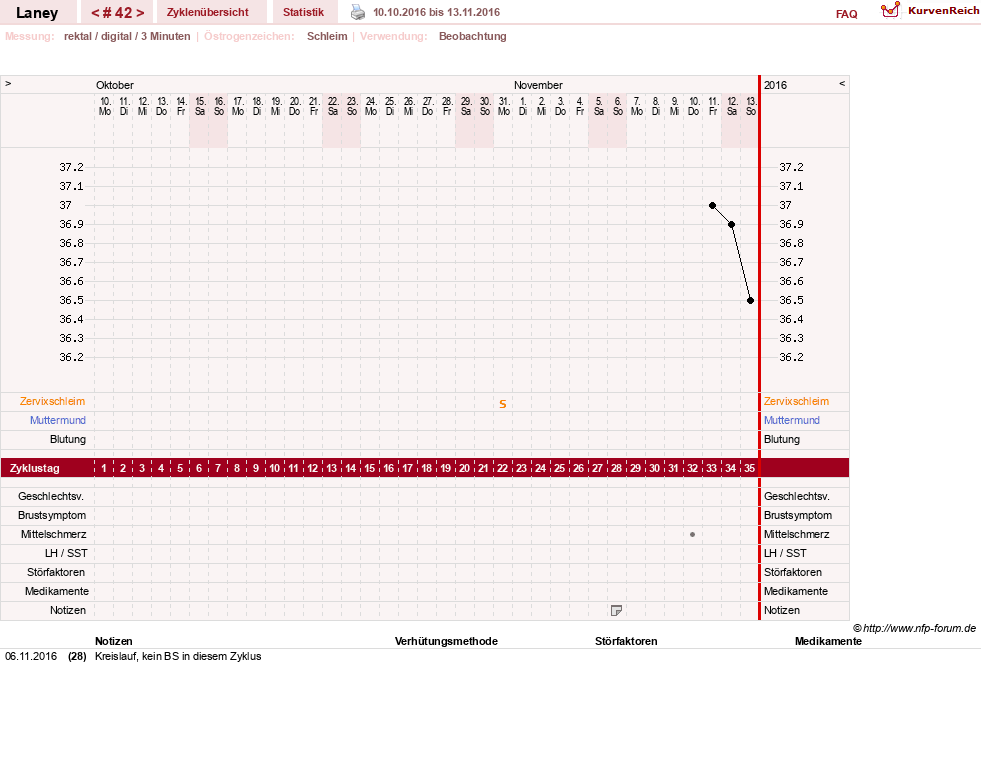
Task: Click the left Zervixschleim row label
Action: pos(53,402)
